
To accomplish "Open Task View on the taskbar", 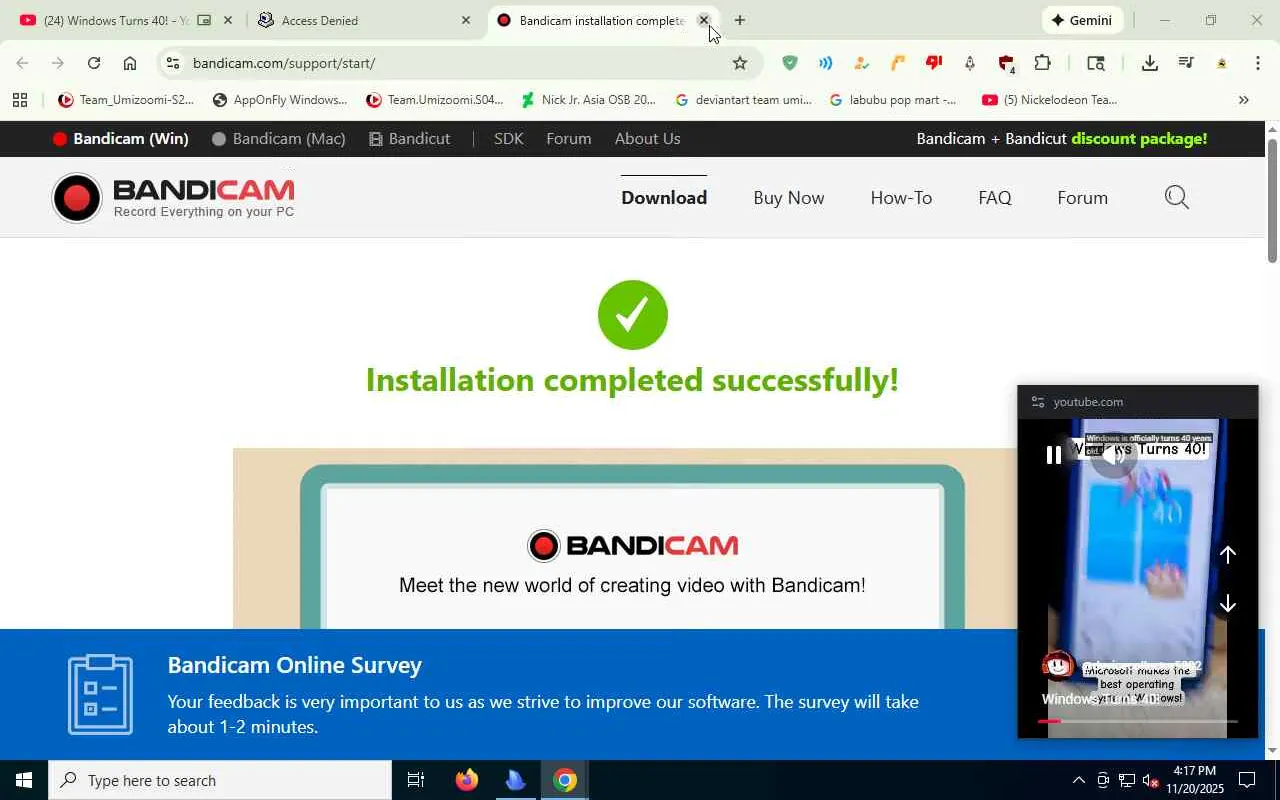I will pyautogui.click(x=416, y=780).
